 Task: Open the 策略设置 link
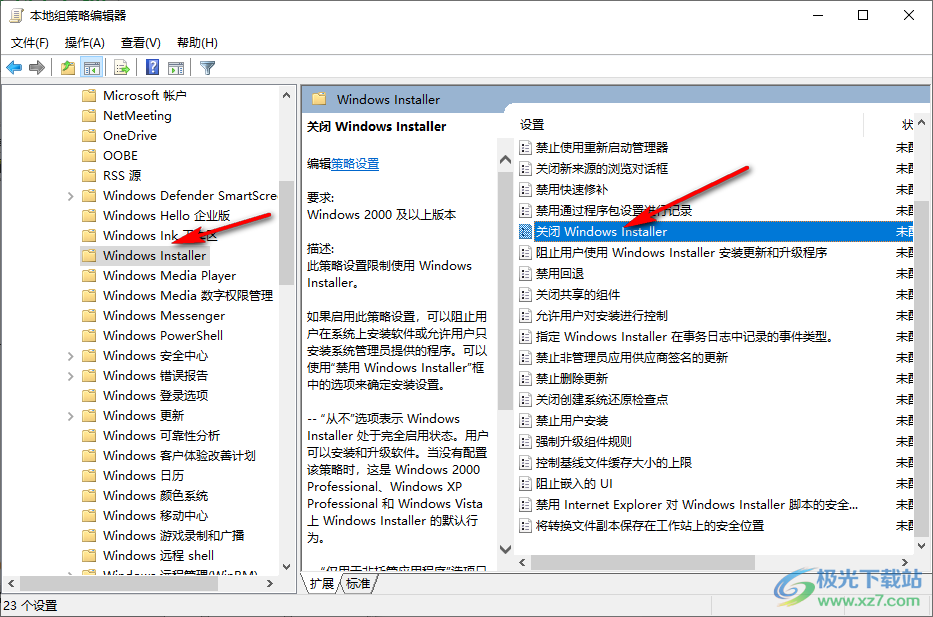[x=355, y=164]
